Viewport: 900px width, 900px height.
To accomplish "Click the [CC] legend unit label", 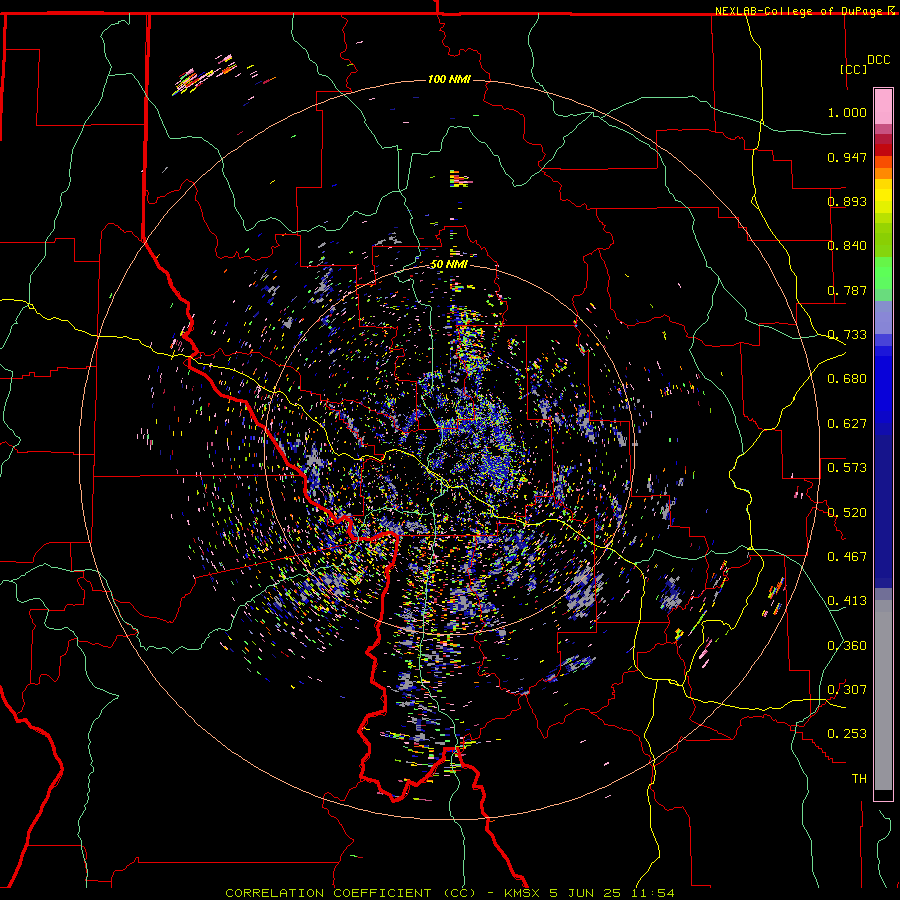I will [x=853, y=69].
